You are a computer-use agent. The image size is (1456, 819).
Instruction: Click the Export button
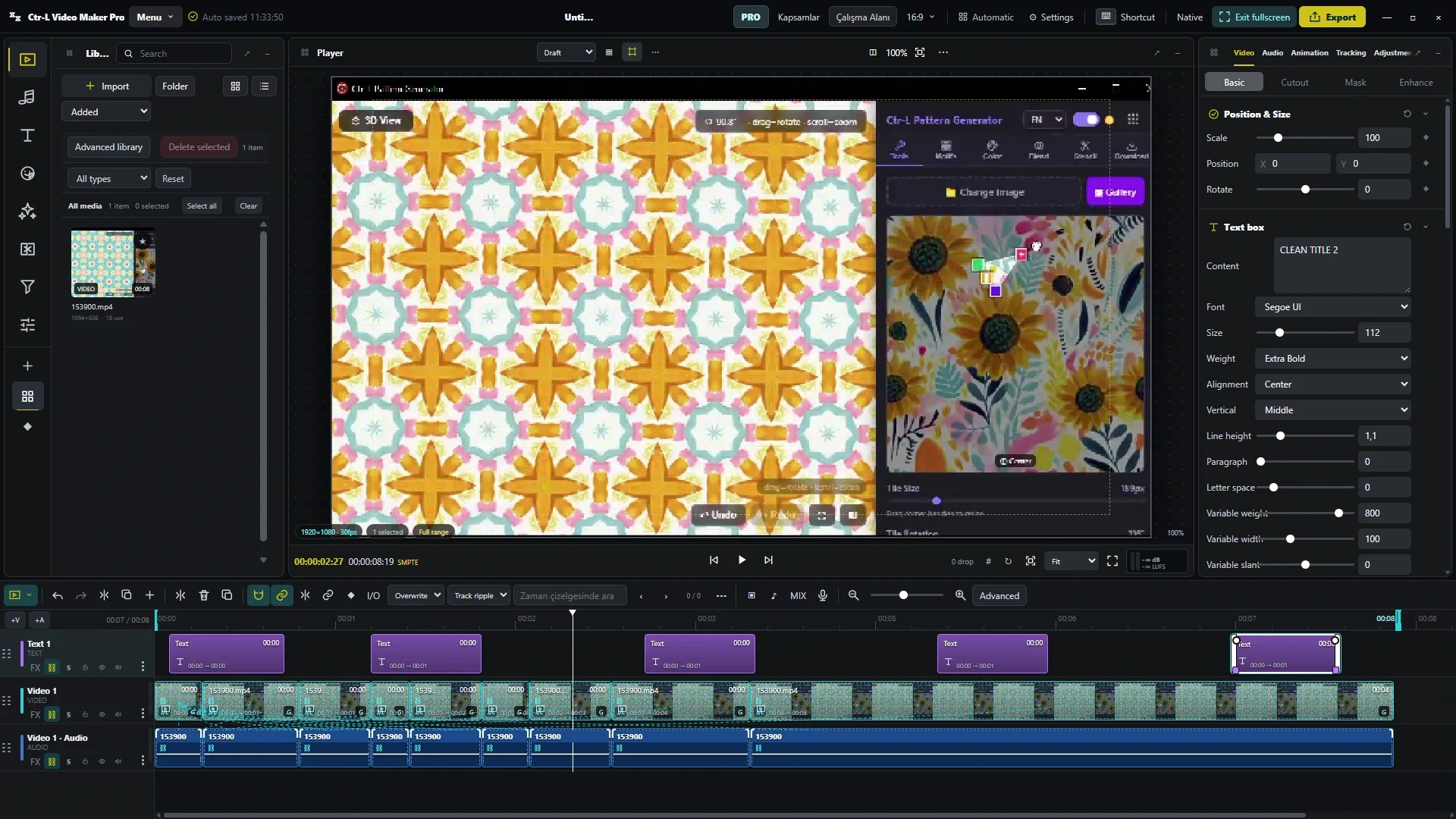(x=1332, y=17)
